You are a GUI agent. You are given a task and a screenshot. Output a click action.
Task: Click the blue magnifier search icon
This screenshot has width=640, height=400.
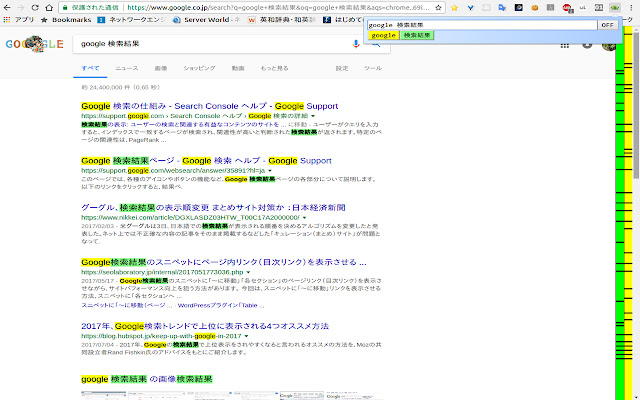(x=378, y=45)
